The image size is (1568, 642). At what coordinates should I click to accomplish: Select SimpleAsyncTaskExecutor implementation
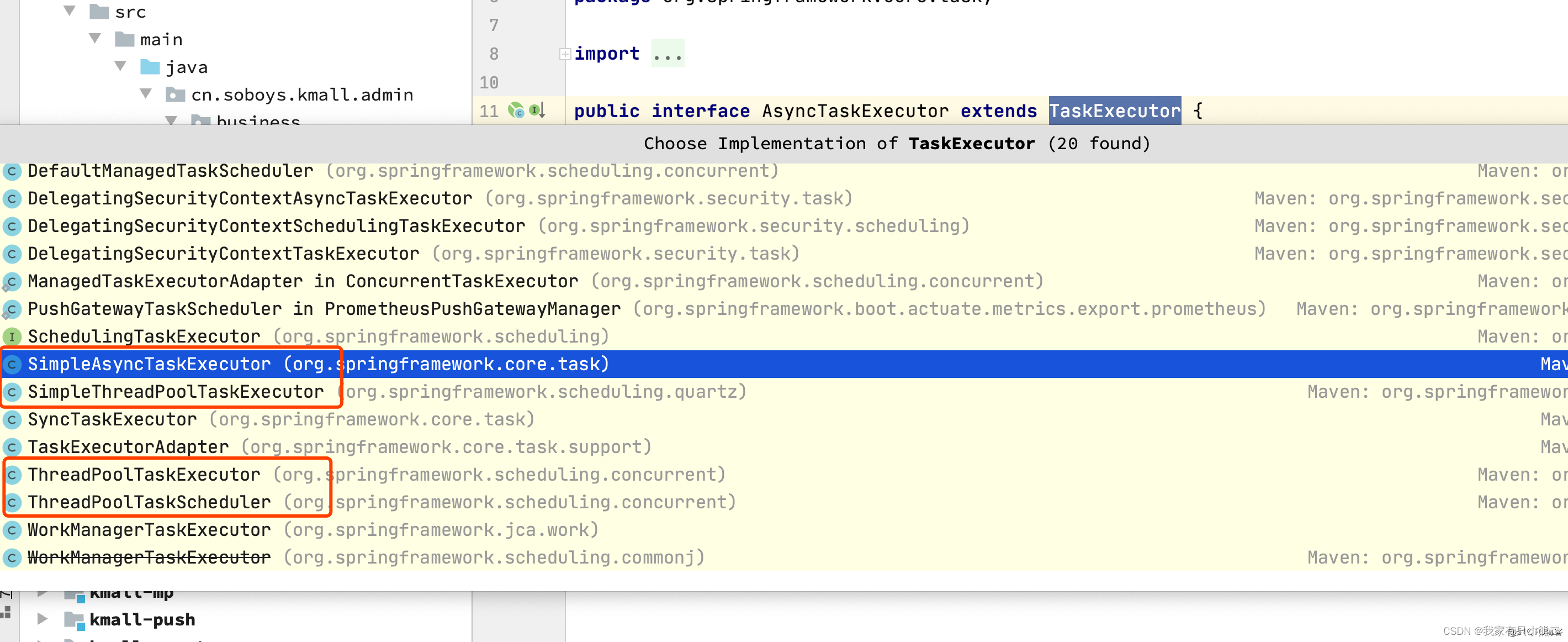(x=149, y=364)
